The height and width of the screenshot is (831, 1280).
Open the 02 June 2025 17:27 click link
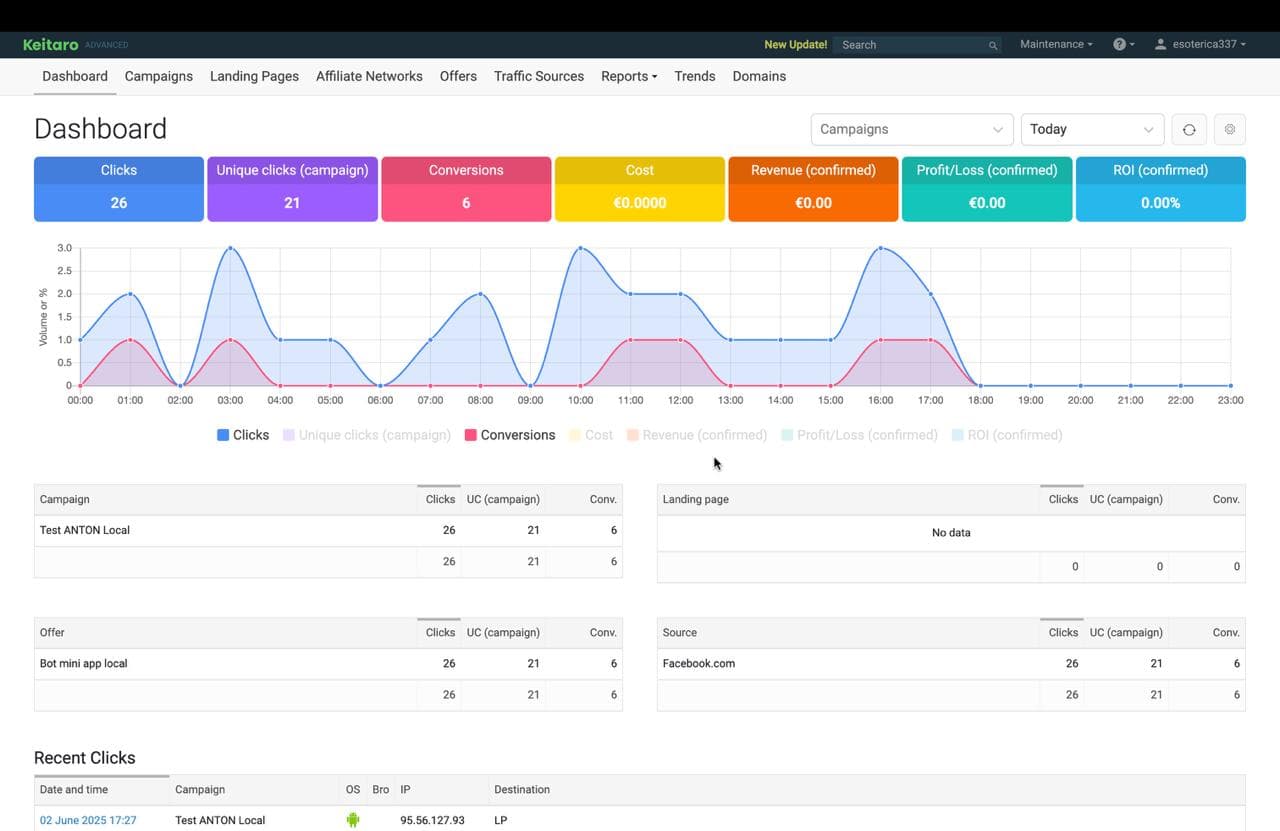coord(88,820)
